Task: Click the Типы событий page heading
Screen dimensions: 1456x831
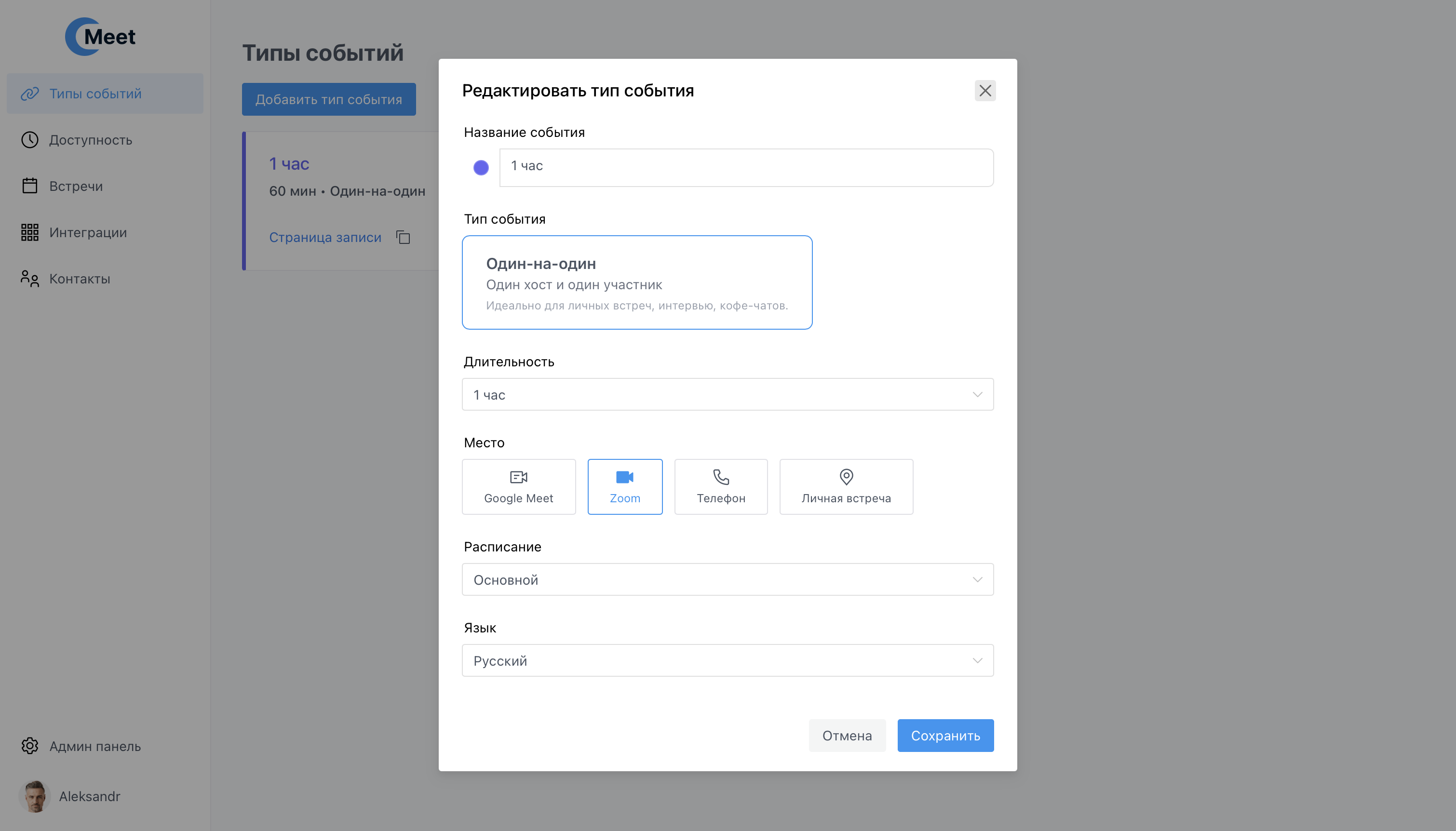Action: (323, 53)
